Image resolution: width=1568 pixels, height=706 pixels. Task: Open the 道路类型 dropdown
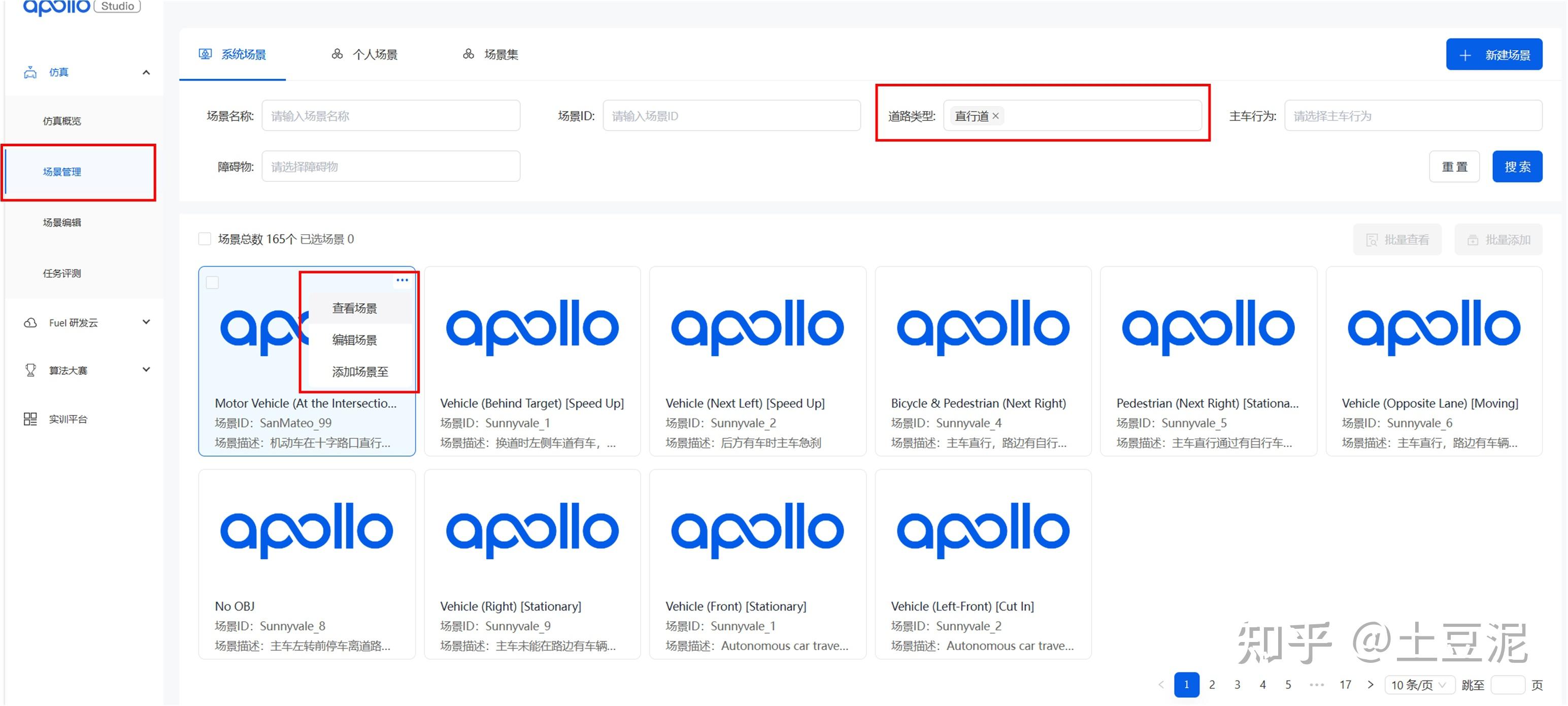click(1073, 116)
